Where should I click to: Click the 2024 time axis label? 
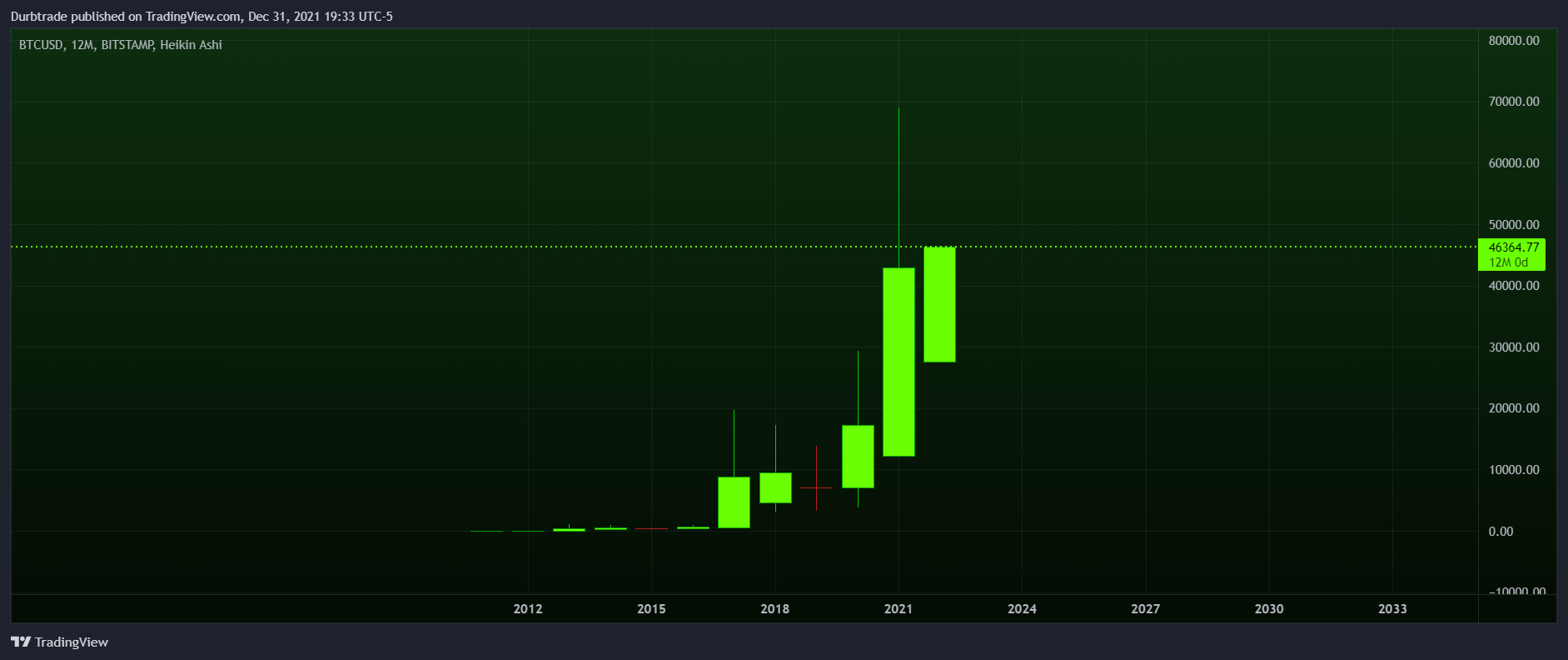[1022, 609]
